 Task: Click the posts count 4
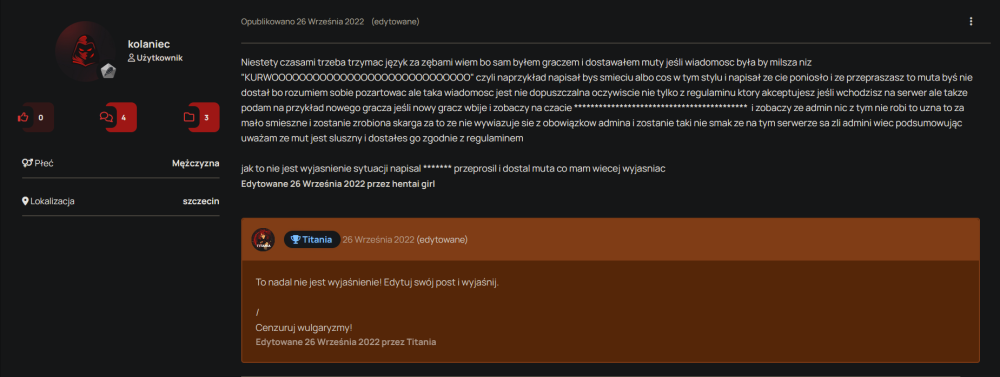(124, 117)
